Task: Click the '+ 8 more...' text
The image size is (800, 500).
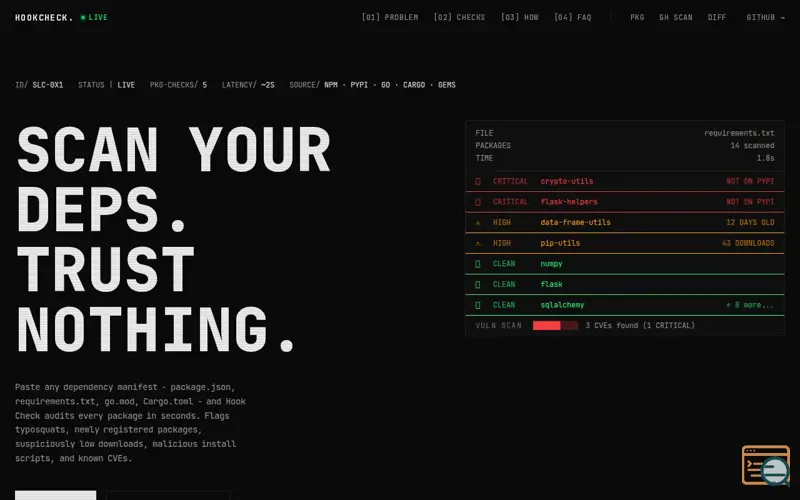Action: coord(749,305)
